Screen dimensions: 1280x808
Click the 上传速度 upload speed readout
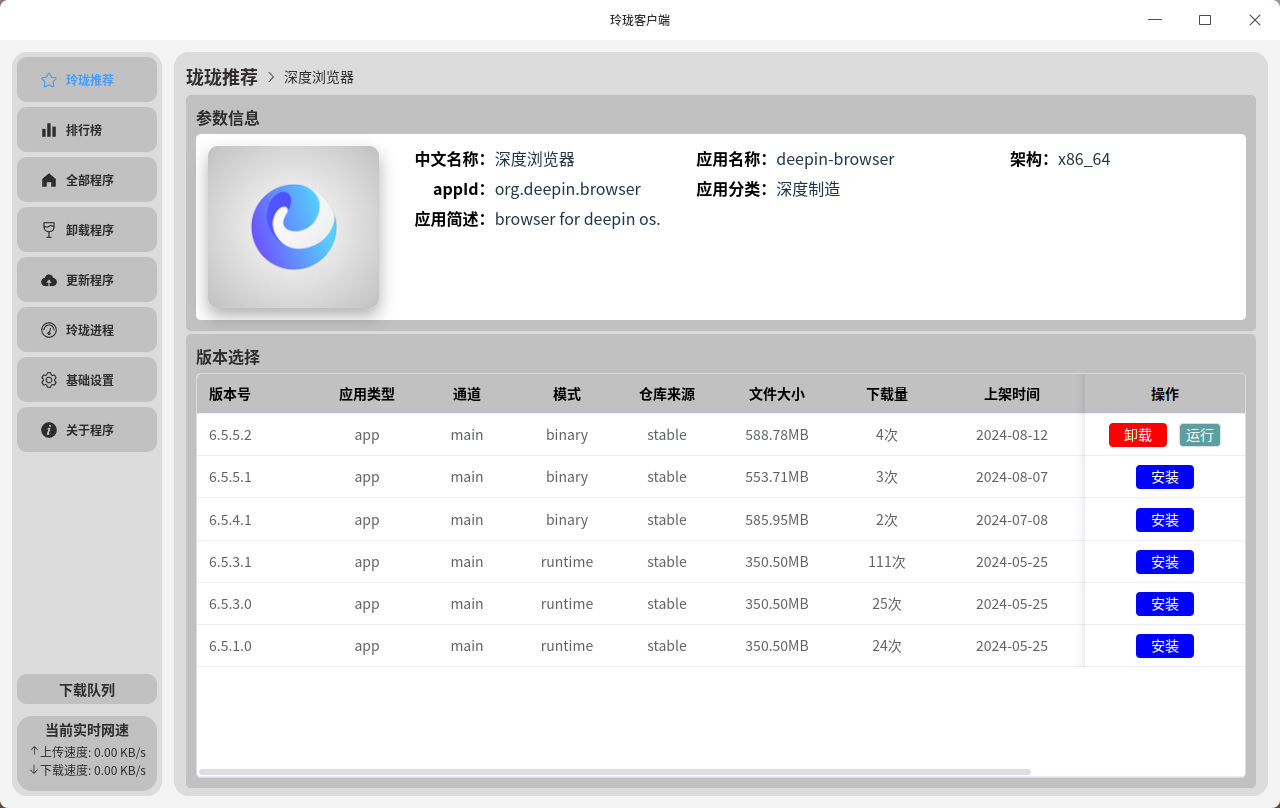pyautogui.click(x=87, y=752)
